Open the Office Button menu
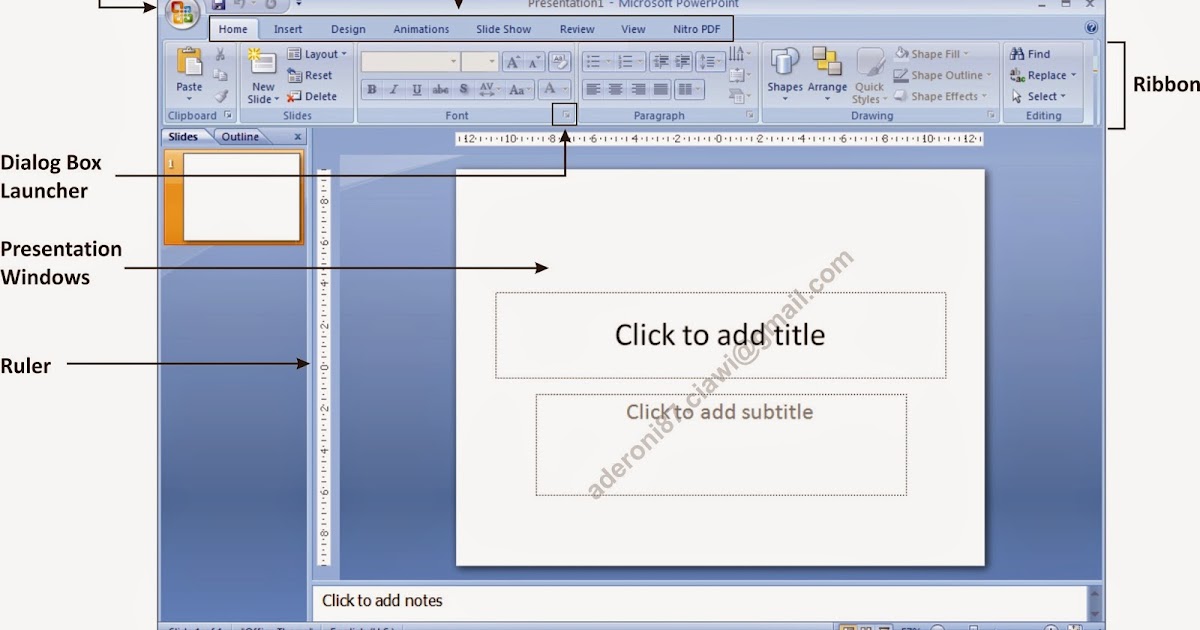This screenshot has width=1200, height=630. point(182,13)
